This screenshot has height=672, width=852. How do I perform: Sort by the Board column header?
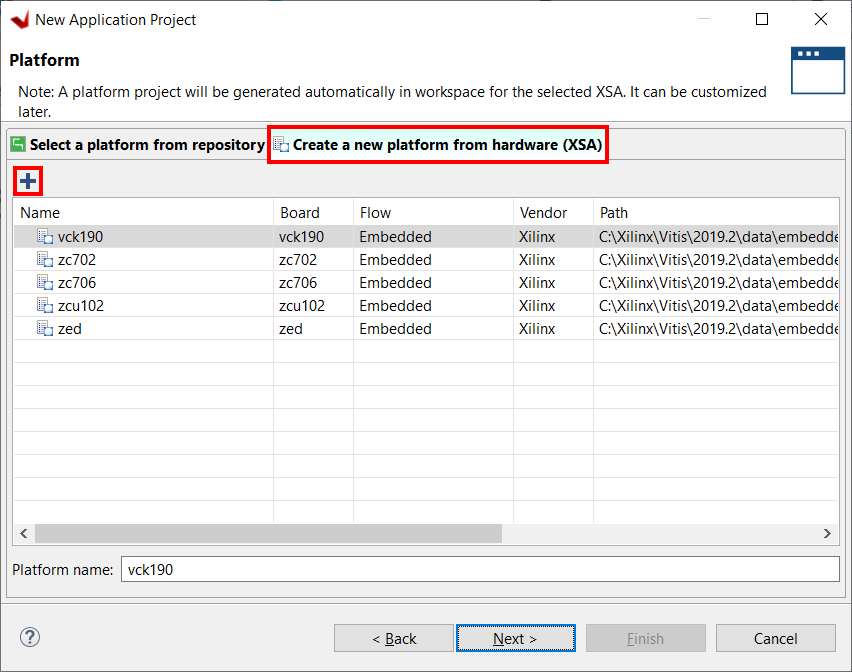[x=314, y=212]
